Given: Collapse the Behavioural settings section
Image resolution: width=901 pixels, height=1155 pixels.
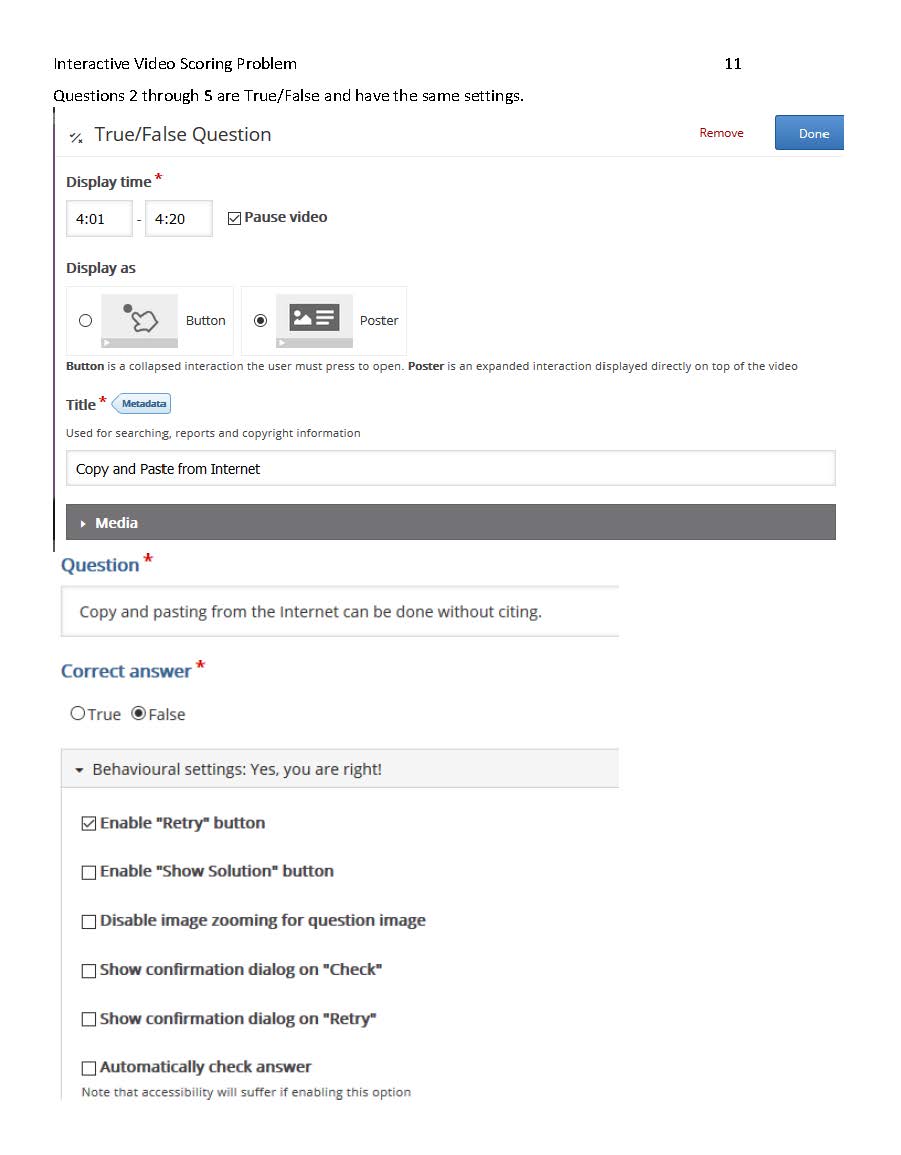Looking at the screenshot, I should 340,769.
